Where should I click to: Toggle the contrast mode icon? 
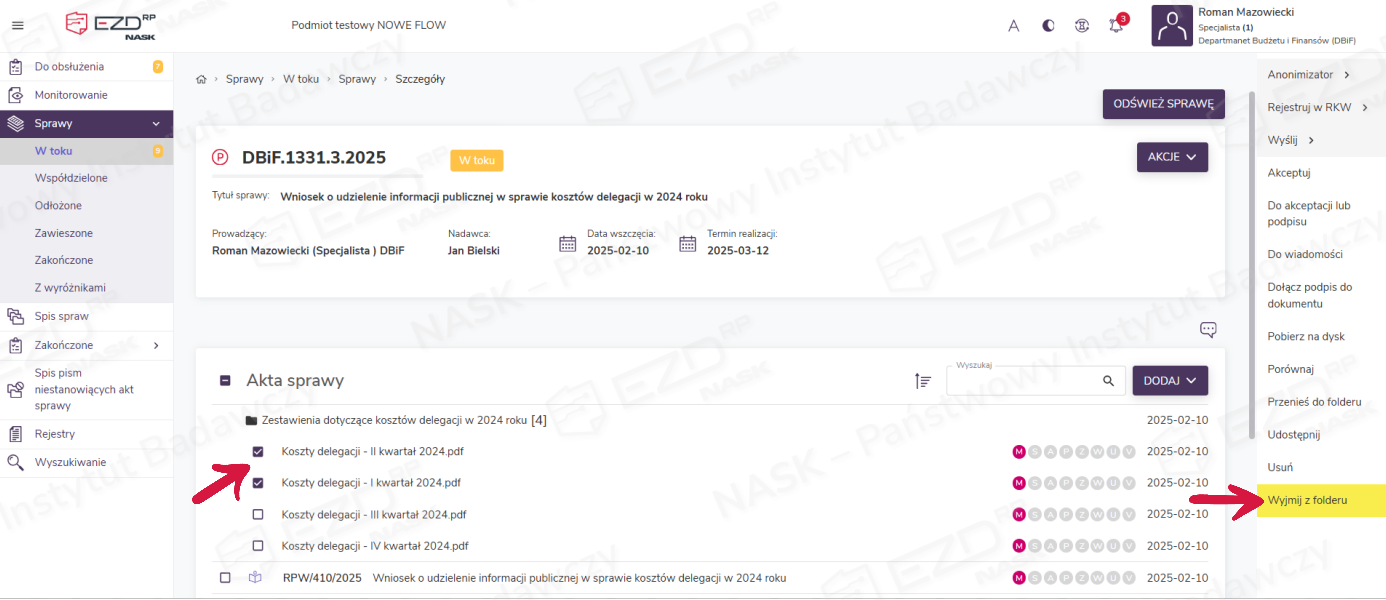coord(1048,26)
